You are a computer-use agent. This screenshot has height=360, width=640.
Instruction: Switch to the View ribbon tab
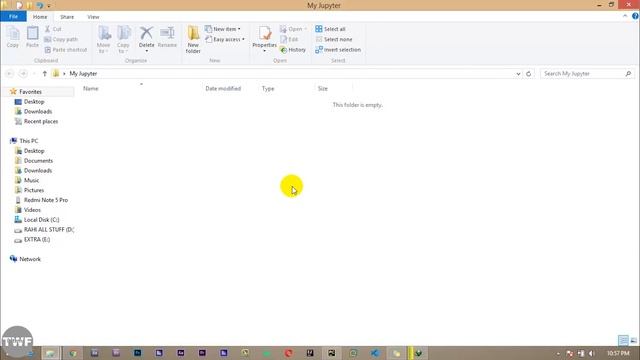pyautogui.click(x=93, y=17)
